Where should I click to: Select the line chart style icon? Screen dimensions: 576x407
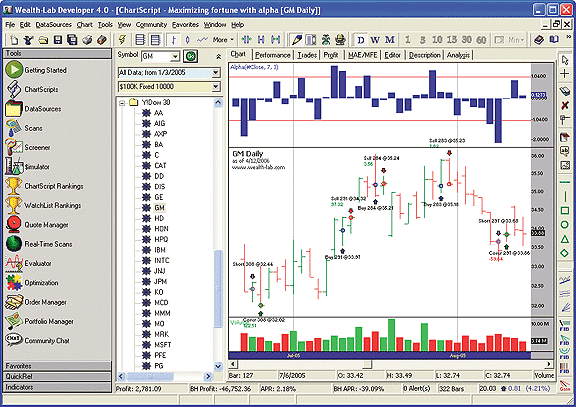(202, 40)
